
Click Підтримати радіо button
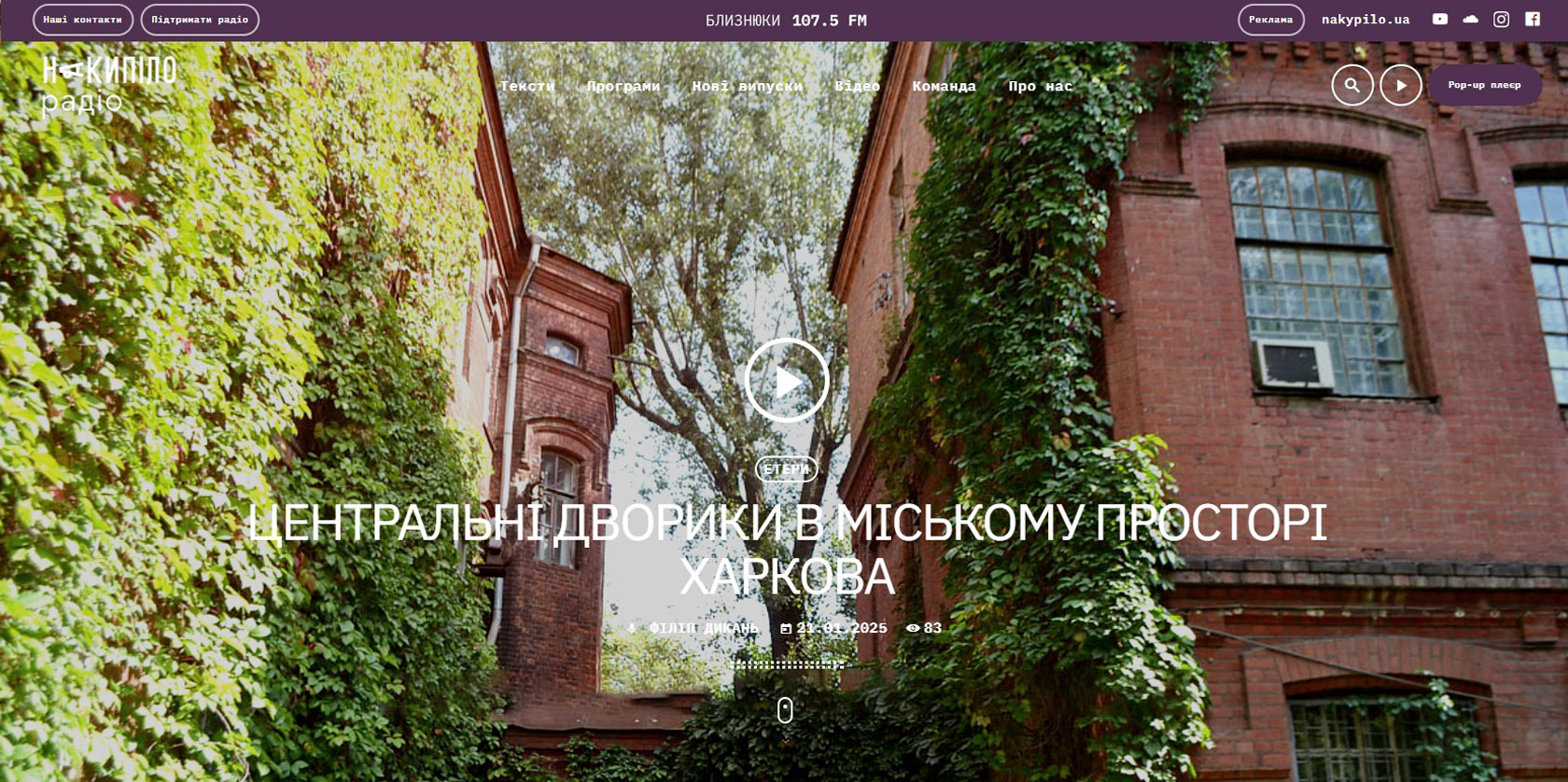[200, 20]
